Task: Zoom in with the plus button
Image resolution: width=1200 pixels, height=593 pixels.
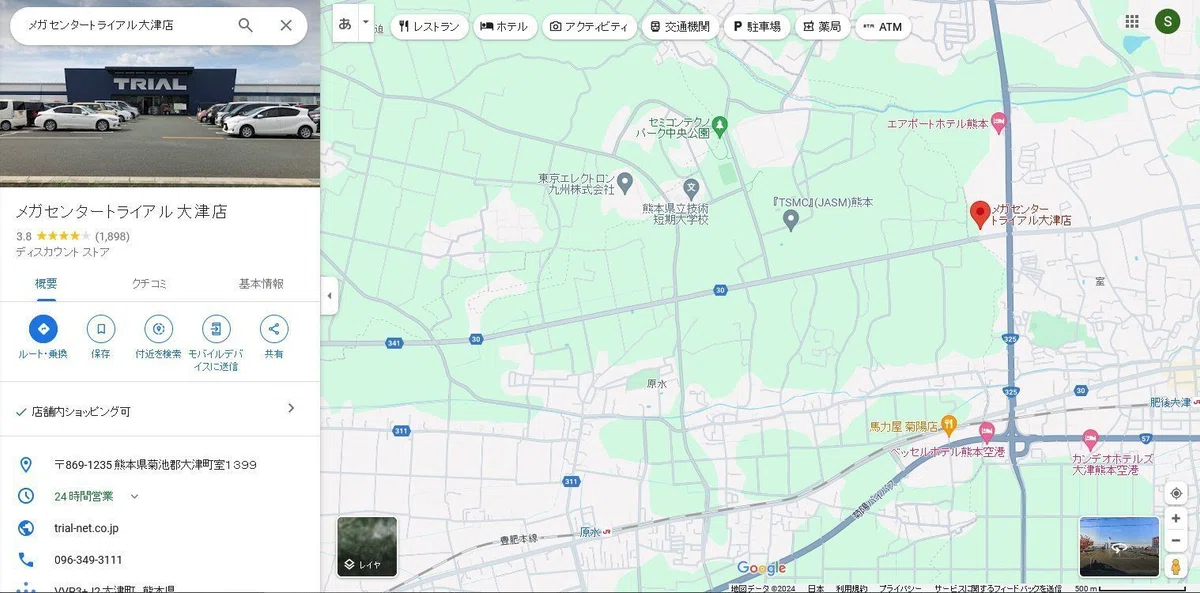Action: point(1176,519)
